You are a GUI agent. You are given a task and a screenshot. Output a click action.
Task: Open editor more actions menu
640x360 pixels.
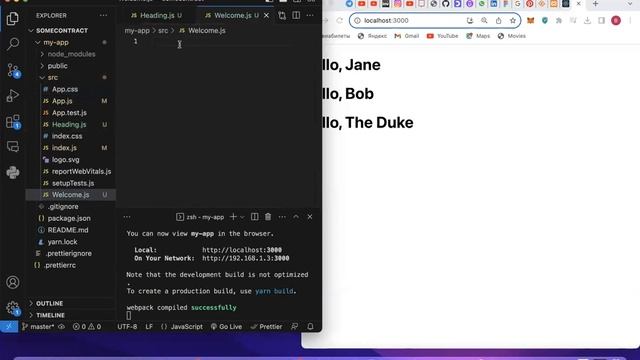(310, 16)
